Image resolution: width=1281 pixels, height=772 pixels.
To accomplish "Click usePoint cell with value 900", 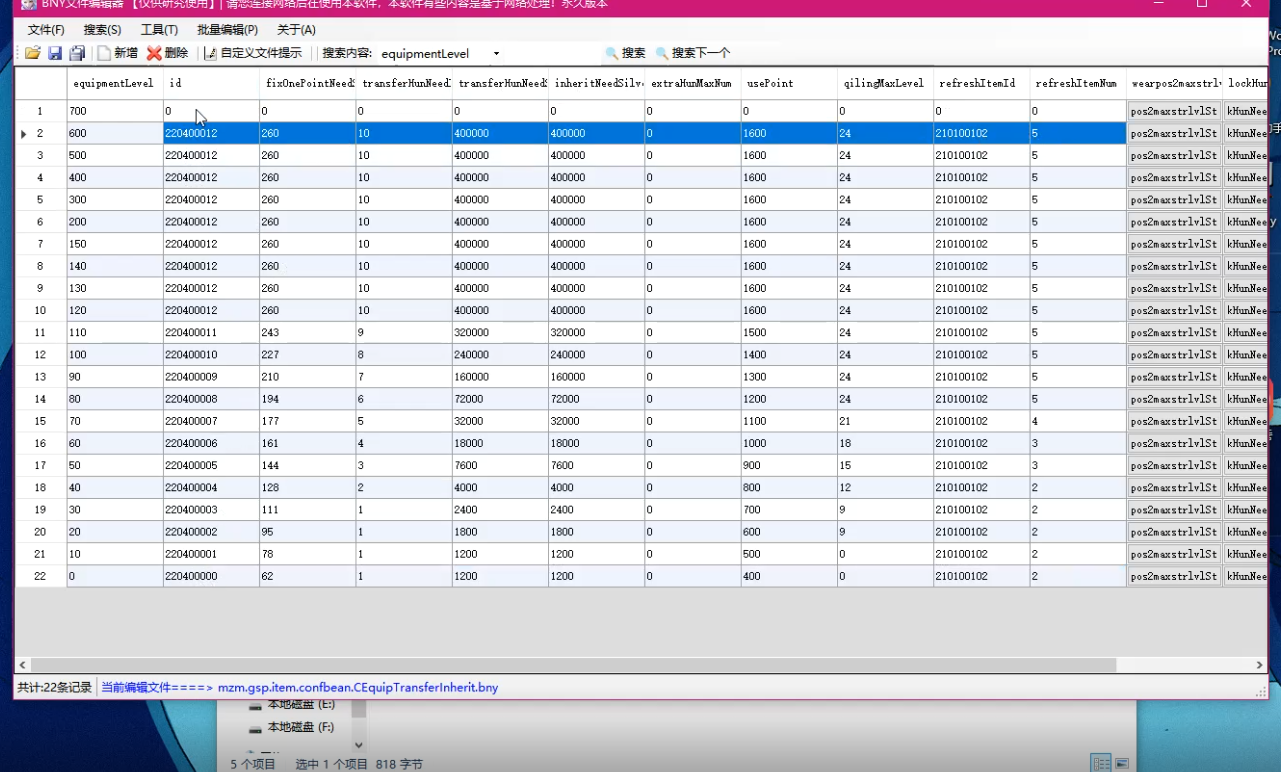I will 789,466.
